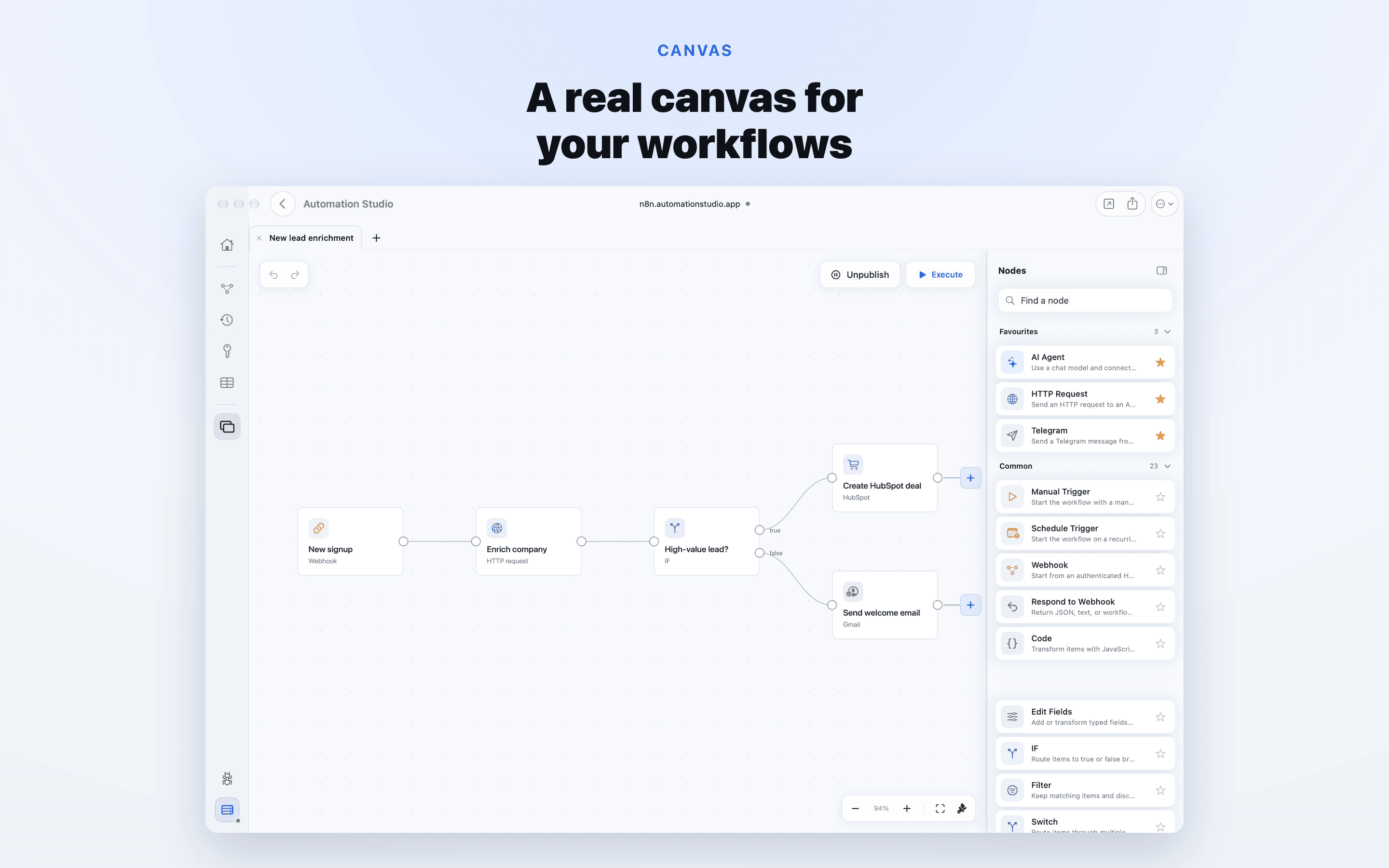Image resolution: width=1389 pixels, height=868 pixels.
Task: Fit the workflow to view icon
Action: pyautogui.click(x=940, y=808)
